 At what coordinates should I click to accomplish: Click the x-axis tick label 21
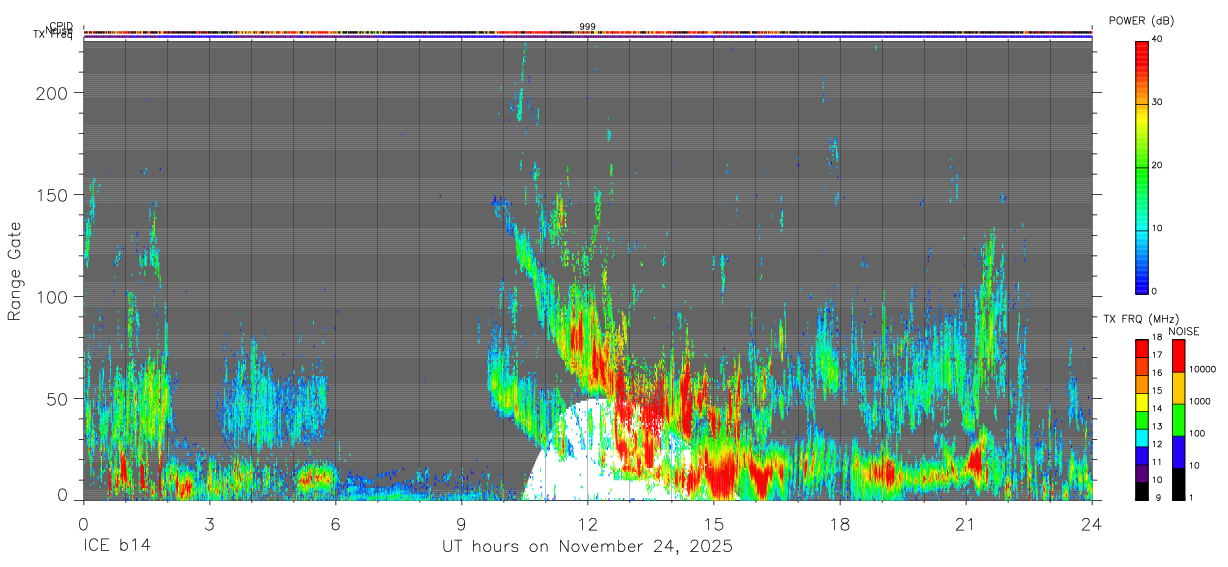[x=965, y=524]
